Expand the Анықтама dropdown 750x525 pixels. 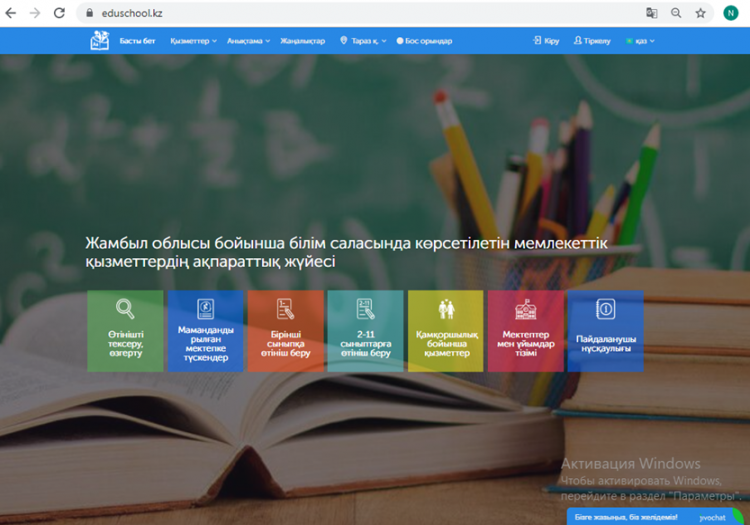[248, 41]
